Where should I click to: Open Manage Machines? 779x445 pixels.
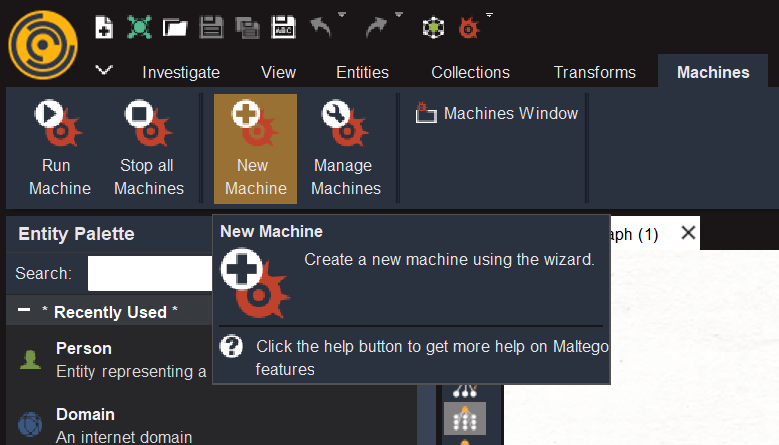[346, 148]
